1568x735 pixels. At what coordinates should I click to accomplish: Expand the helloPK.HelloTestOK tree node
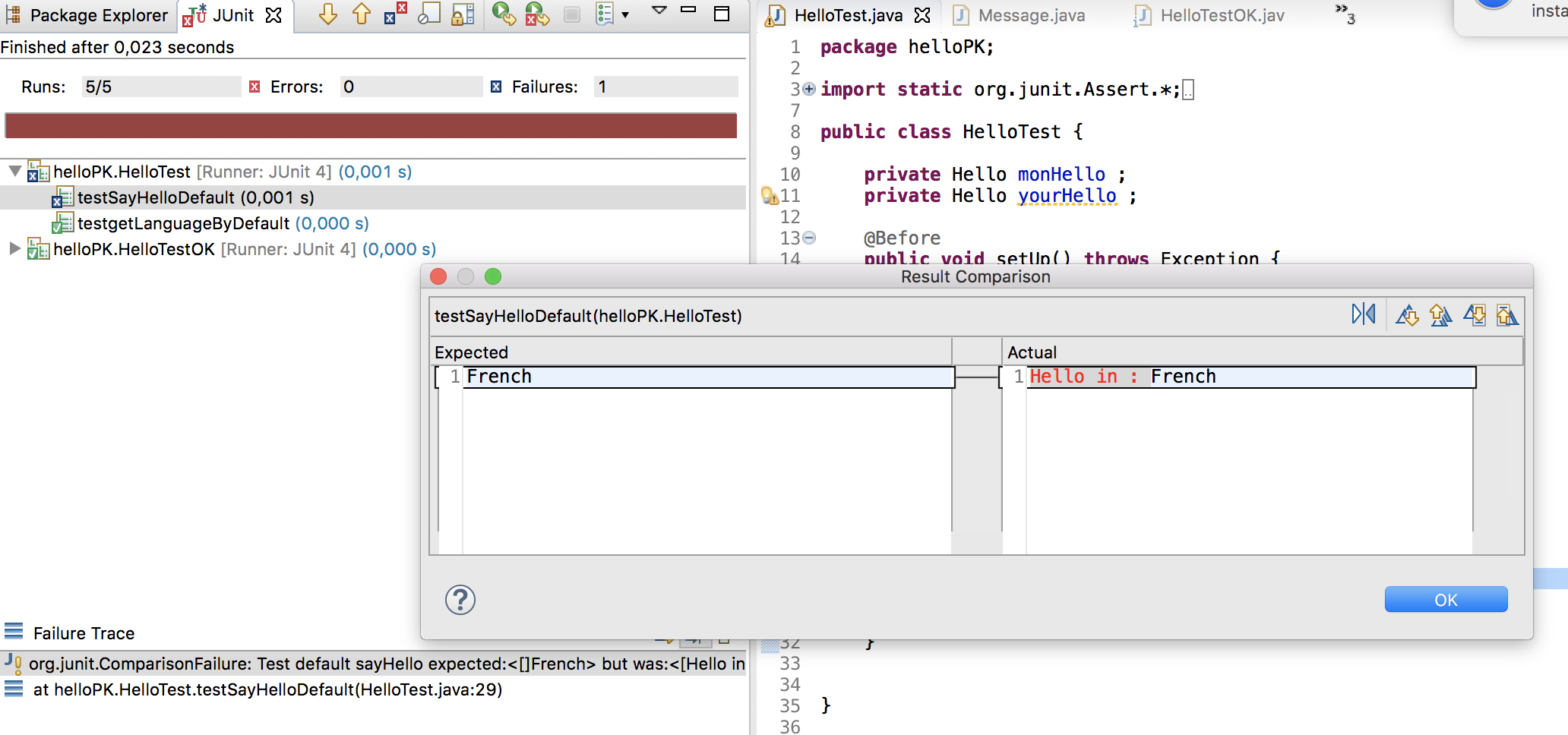14,249
